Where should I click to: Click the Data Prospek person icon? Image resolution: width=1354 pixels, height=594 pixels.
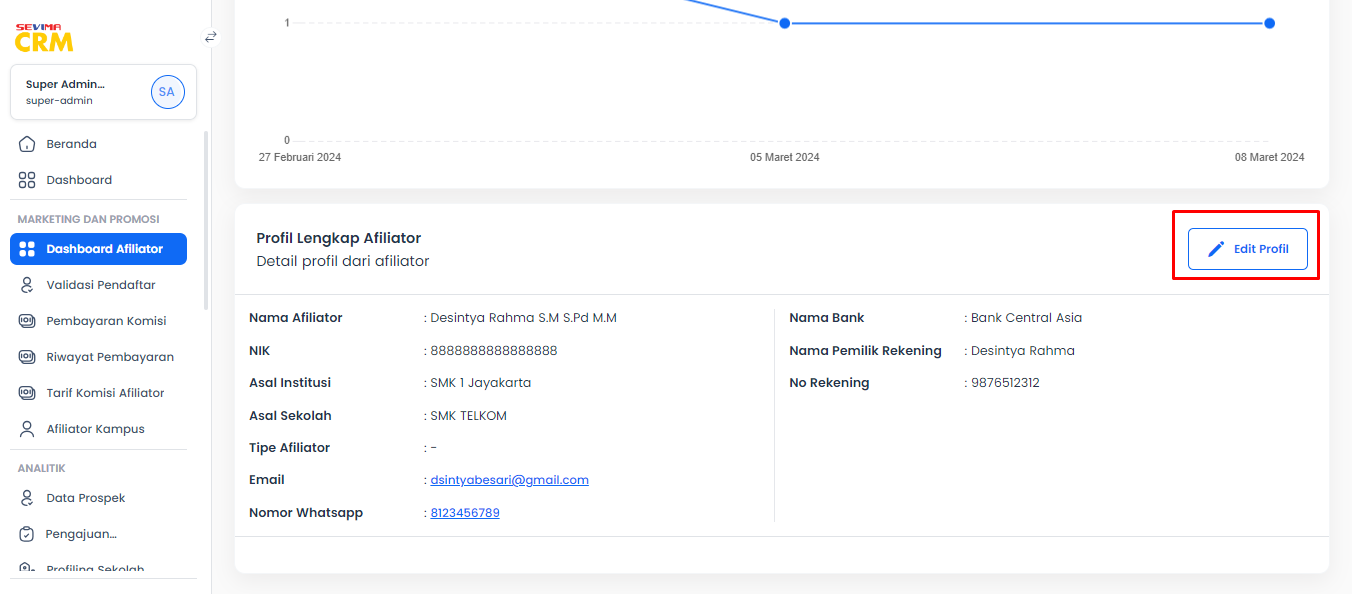pyautogui.click(x=28, y=498)
